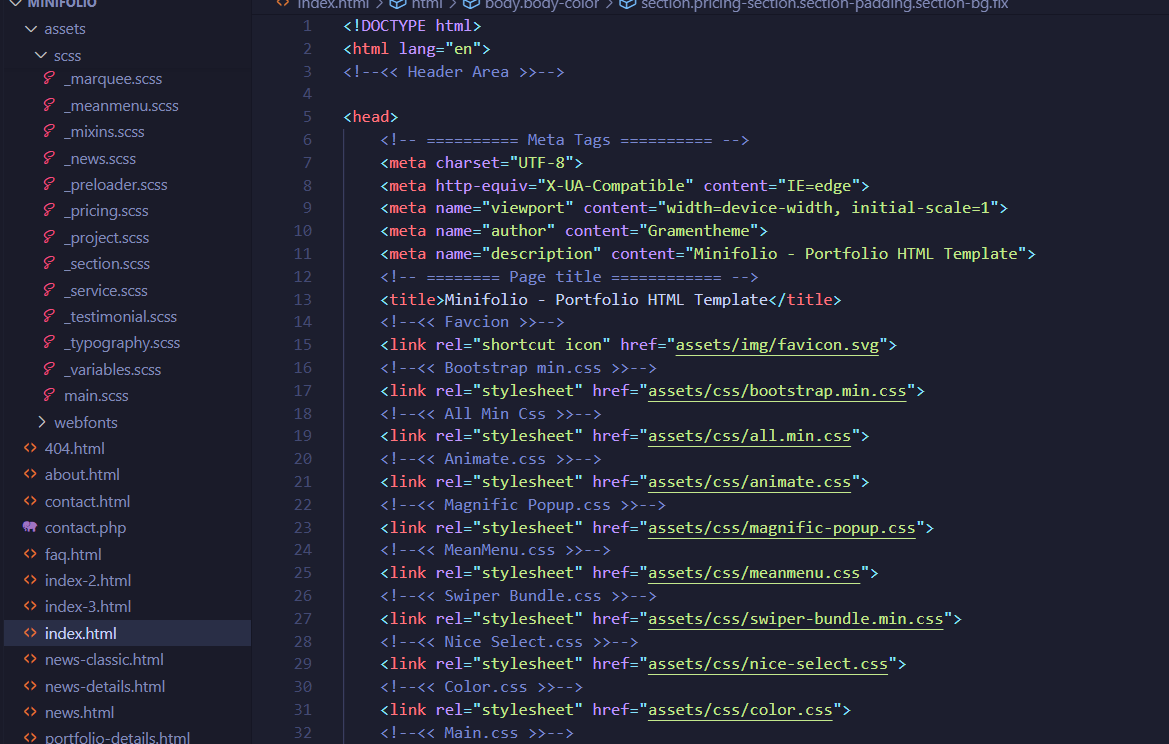
Task: Click the Sass icon beside main.scss
Action: pyautogui.click(x=49, y=395)
